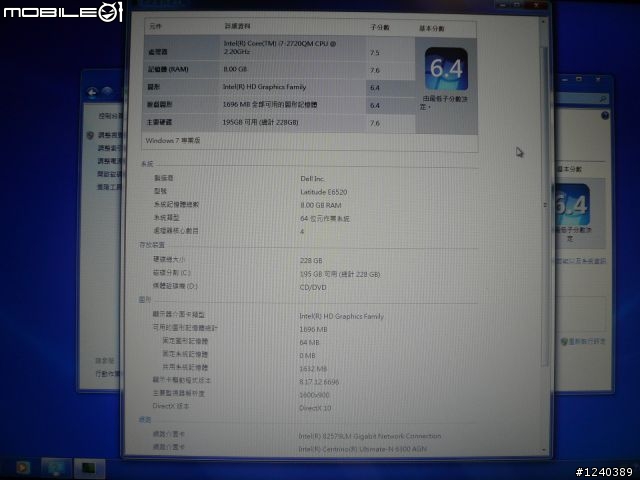Select the Control Panel taskbar button
640x480 pixels.
tap(57, 468)
